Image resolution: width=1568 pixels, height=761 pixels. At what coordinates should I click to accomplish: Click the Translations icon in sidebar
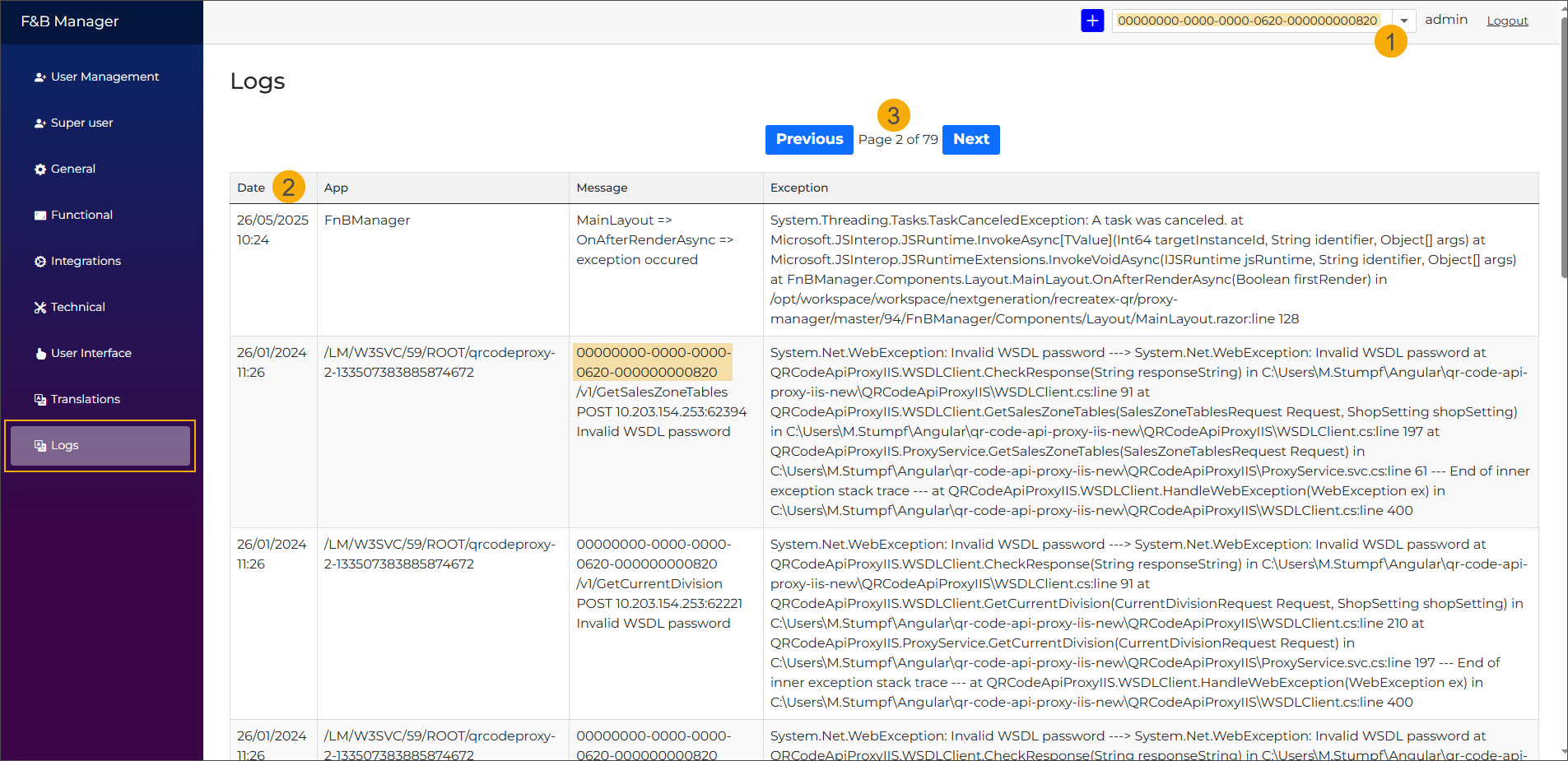pyautogui.click(x=40, y=400)
